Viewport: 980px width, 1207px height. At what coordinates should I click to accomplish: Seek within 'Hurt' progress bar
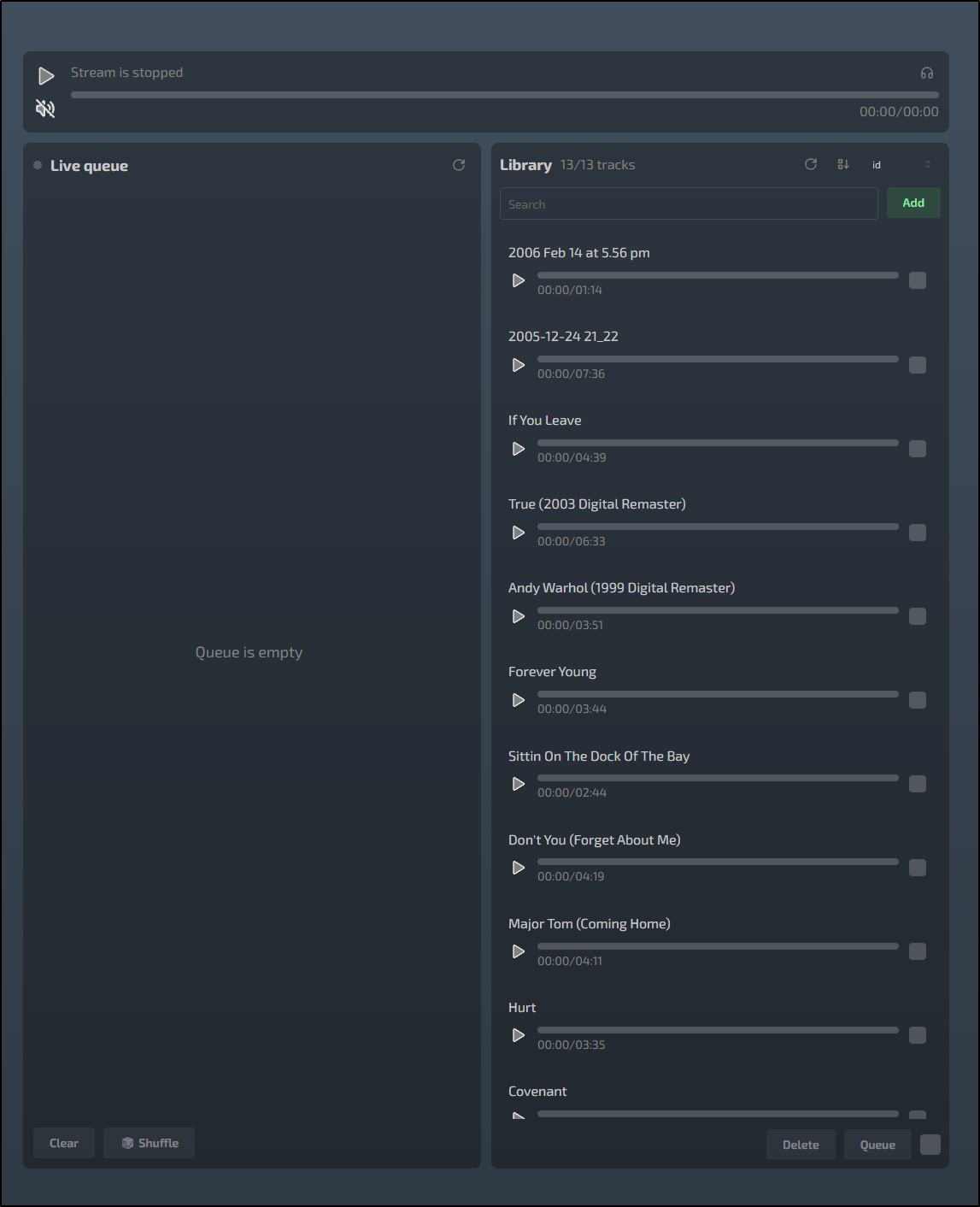(x=718, y=1030)
